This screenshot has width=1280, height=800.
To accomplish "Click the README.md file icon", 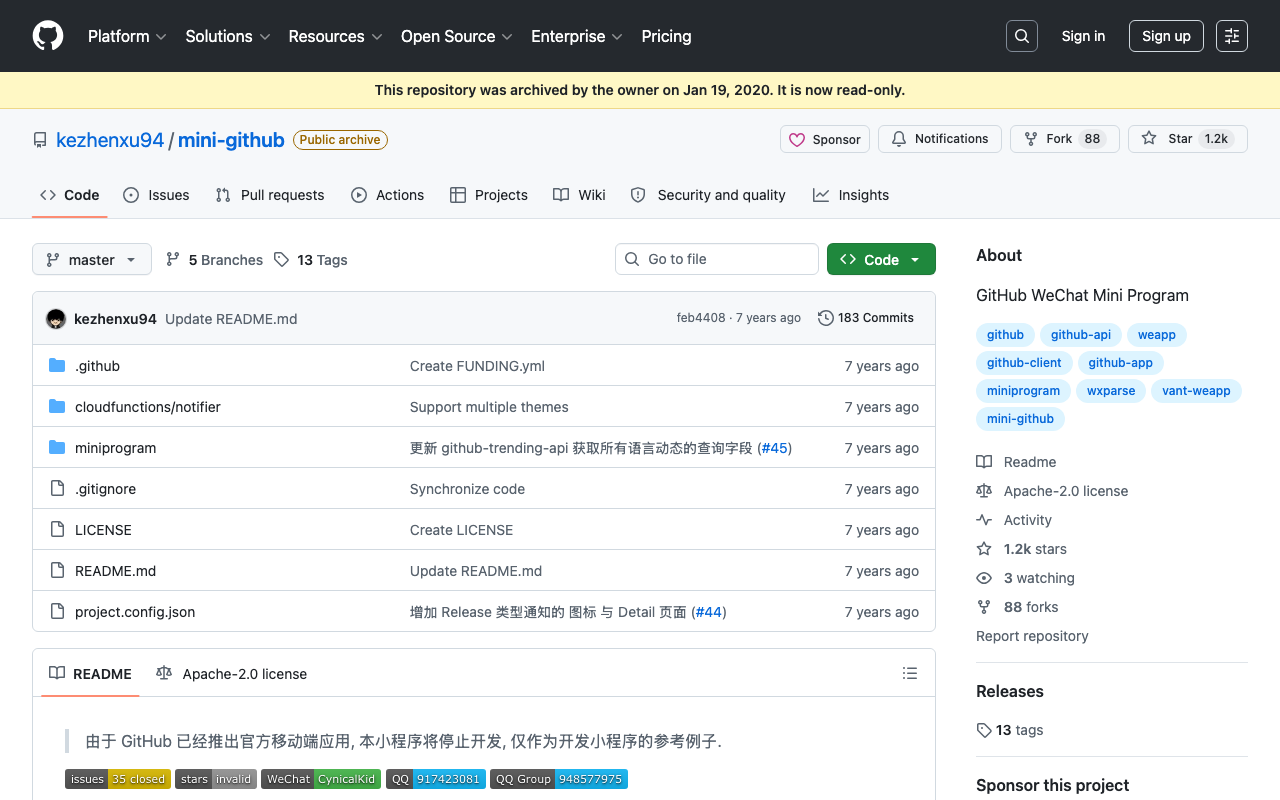I will (57, 571).
